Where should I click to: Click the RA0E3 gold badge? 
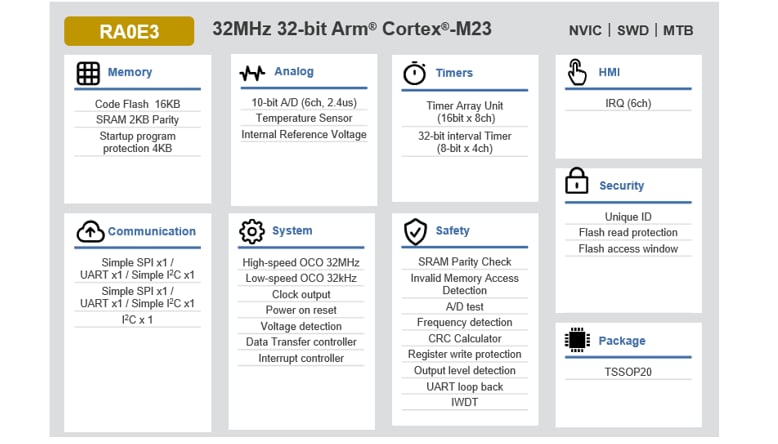click(x=129, y=31)
